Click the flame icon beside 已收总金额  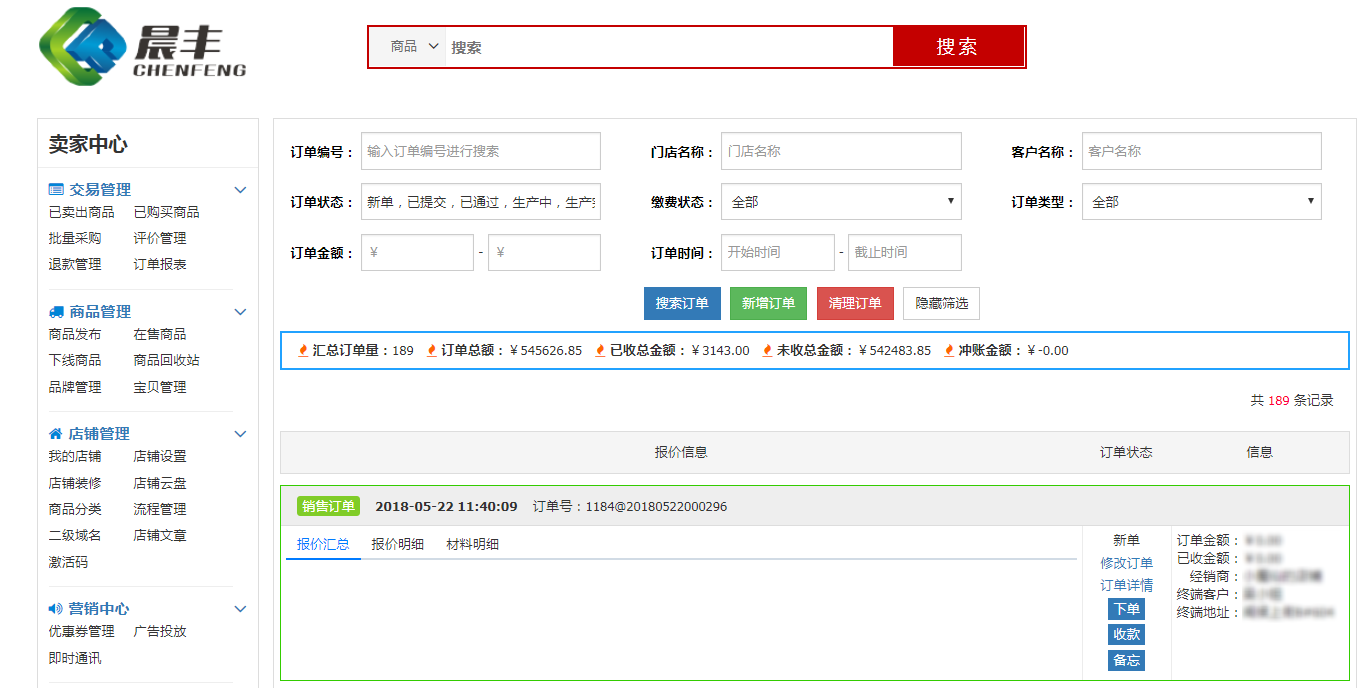(x=600, y=350)
